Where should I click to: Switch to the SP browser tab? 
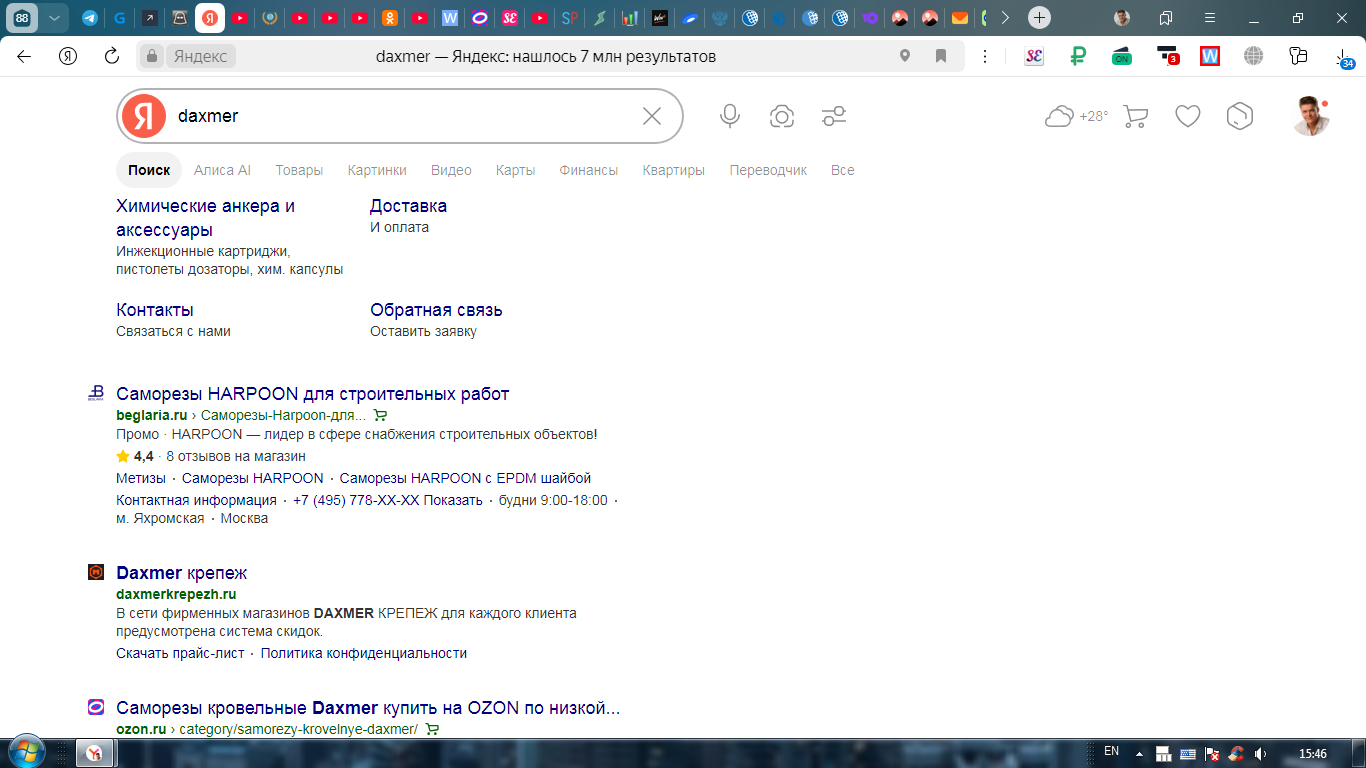[x=570, y=18]
